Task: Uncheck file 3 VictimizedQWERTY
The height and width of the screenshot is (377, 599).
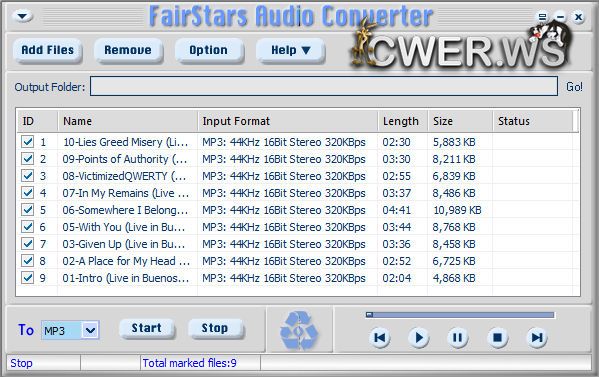Action: tap(28, 176)
